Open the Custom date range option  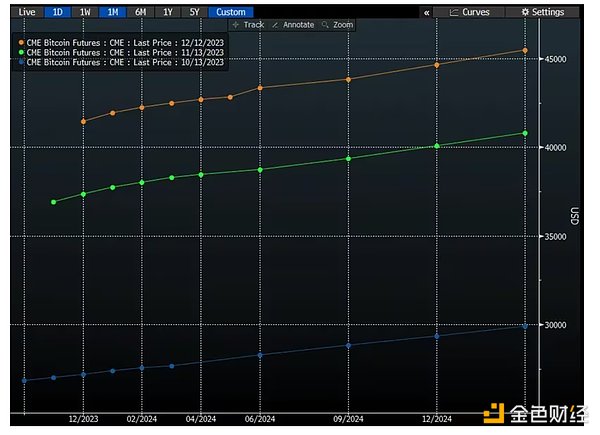229,12
